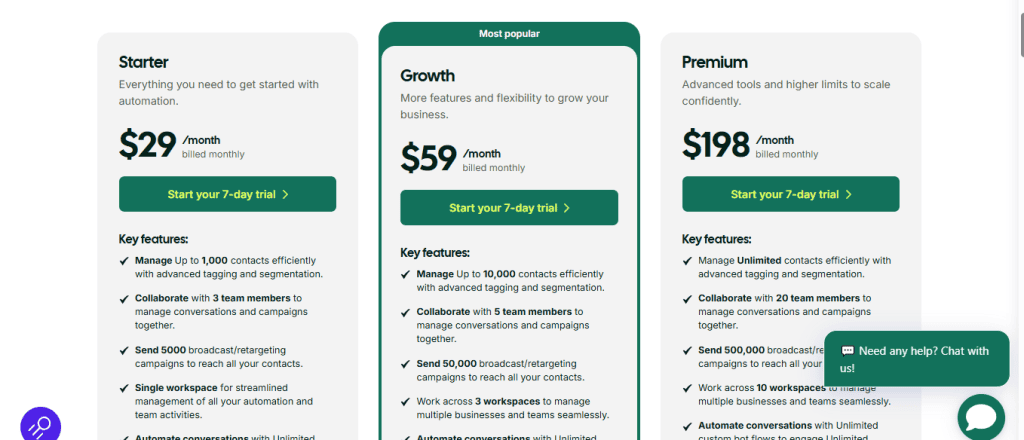Screen dimensions: 1024x440
Task: Click checkmark beside Premium's Unlimited contacts feature
Action: click(x=688, y=260)
